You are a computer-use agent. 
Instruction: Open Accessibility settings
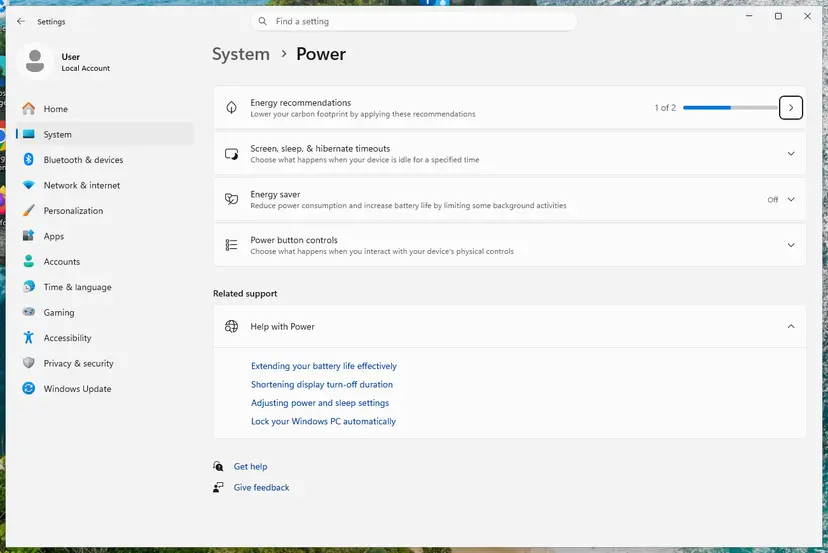[105, 338]
